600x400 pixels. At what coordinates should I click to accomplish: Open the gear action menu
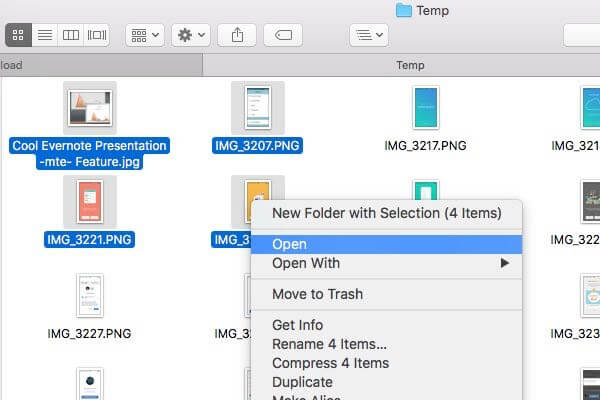pyautogui.click(x=191, y=35)
